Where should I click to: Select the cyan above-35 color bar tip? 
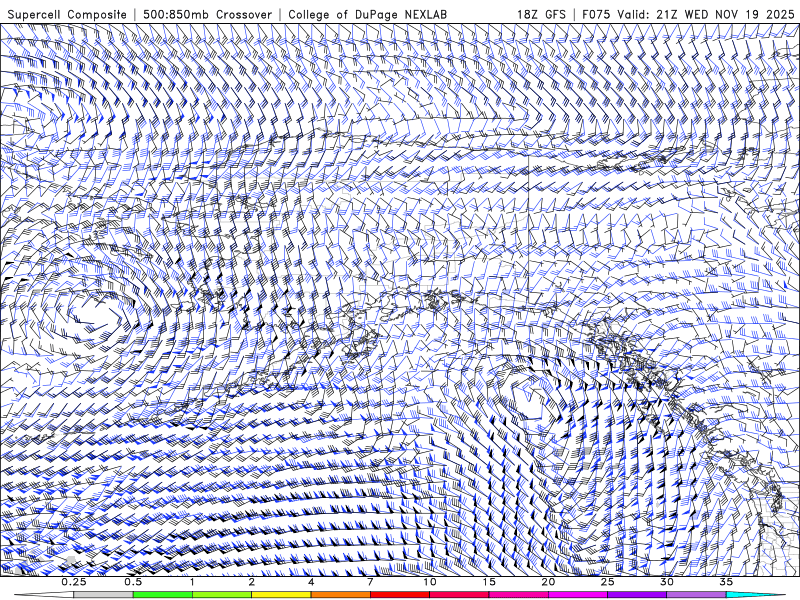[755, 595]
